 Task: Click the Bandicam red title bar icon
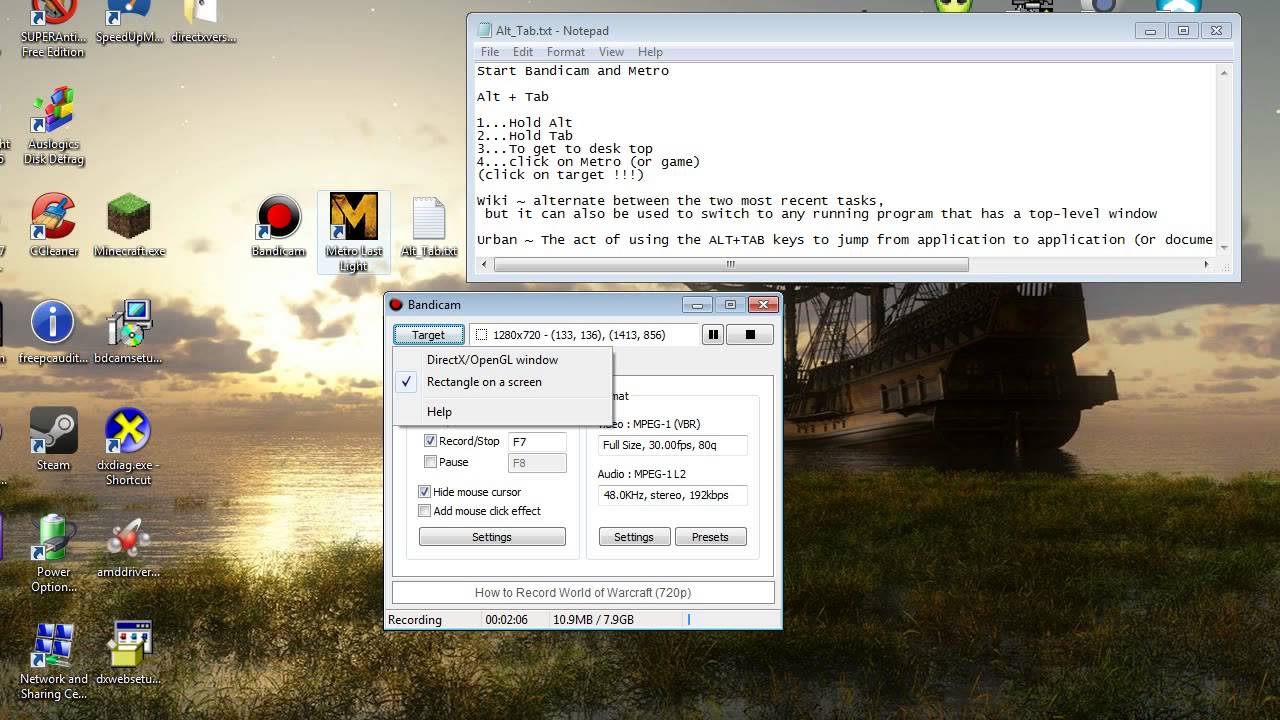[x=396, y=305]
